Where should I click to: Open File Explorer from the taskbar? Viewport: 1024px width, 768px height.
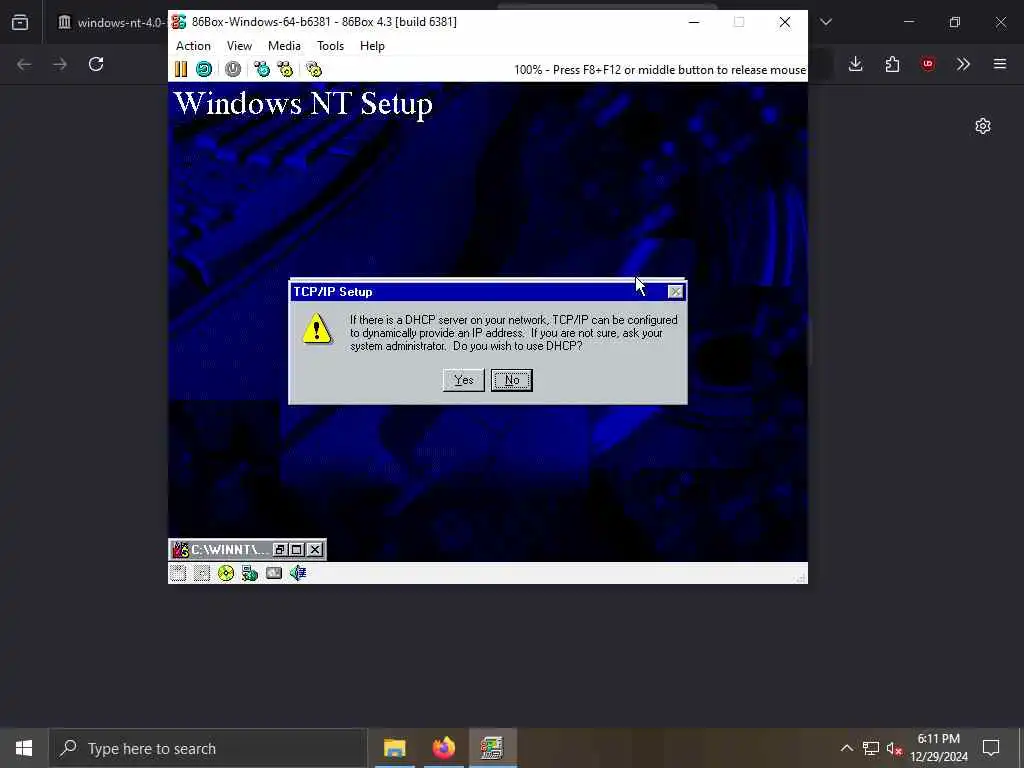[x=394, y=748]
